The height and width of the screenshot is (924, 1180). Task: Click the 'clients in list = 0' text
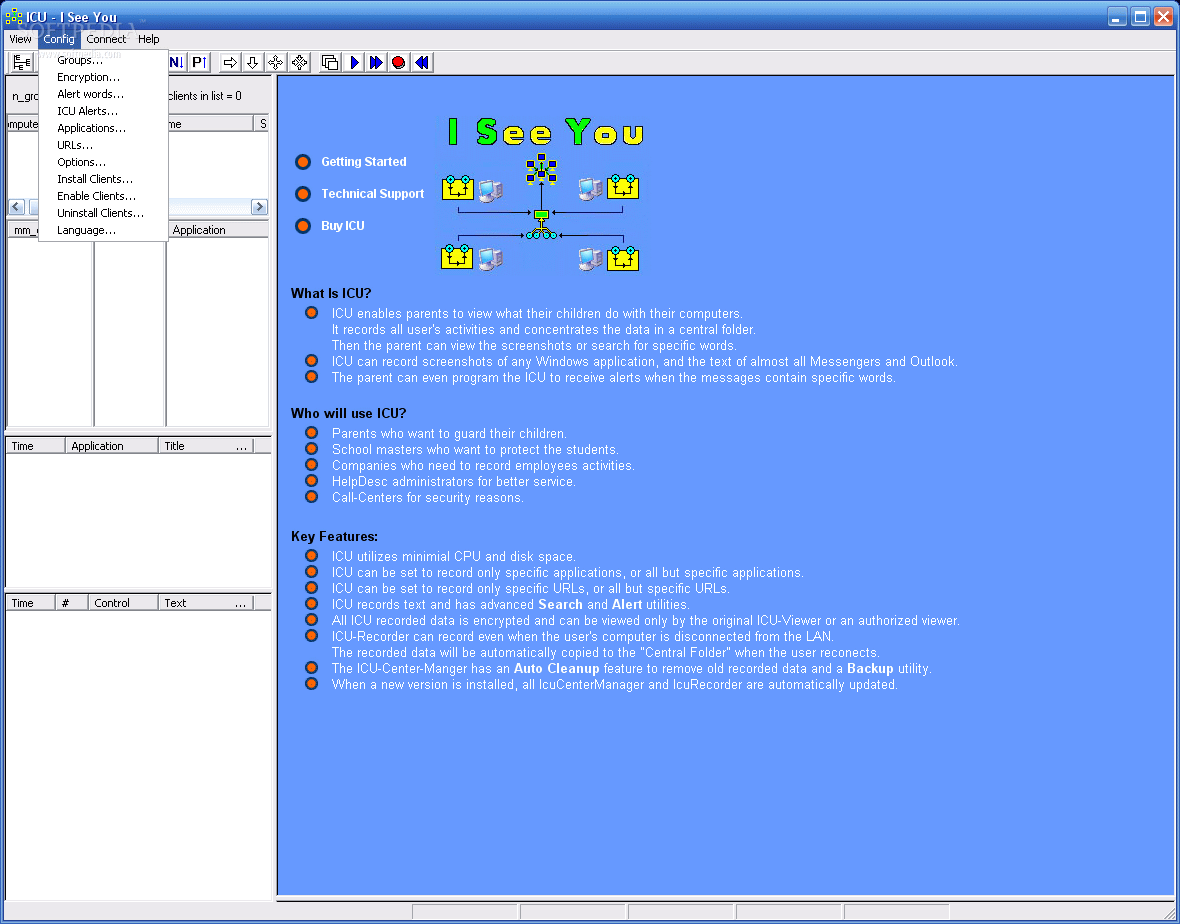pos(205,96)
